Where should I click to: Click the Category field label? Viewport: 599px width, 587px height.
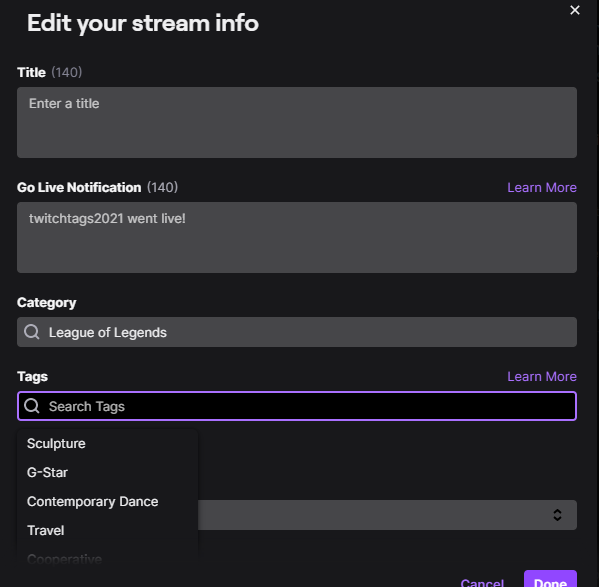pos(47,302)
